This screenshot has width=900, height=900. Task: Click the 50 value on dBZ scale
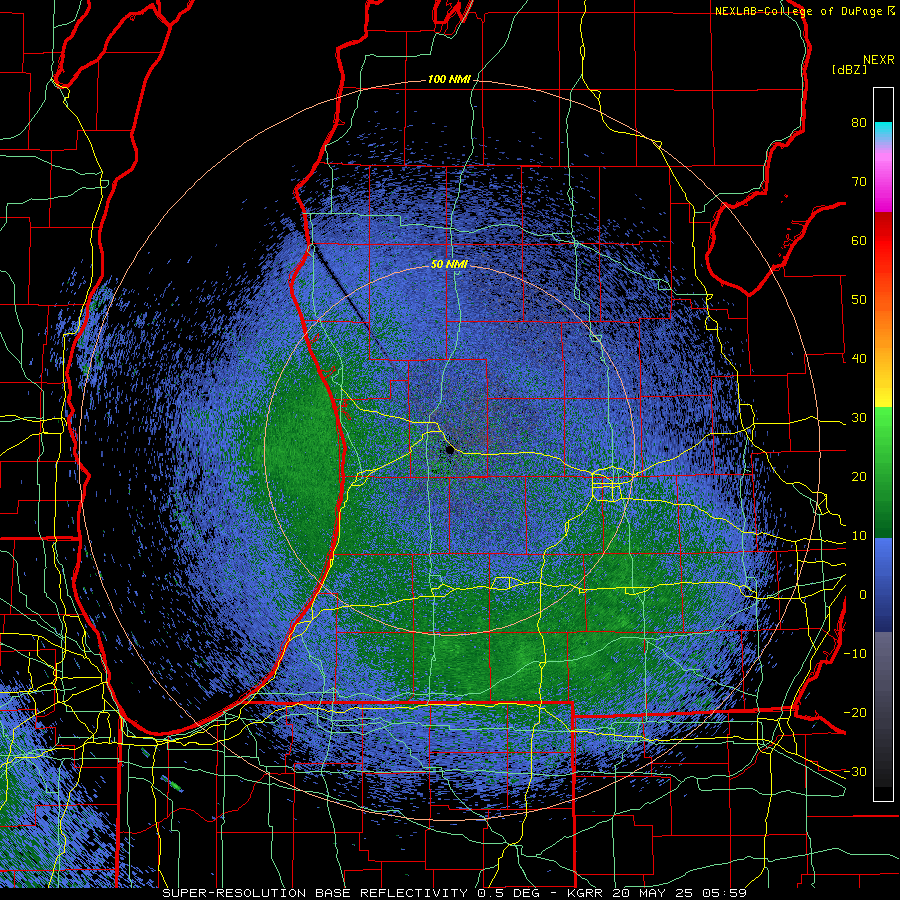[x=859, y=300]
